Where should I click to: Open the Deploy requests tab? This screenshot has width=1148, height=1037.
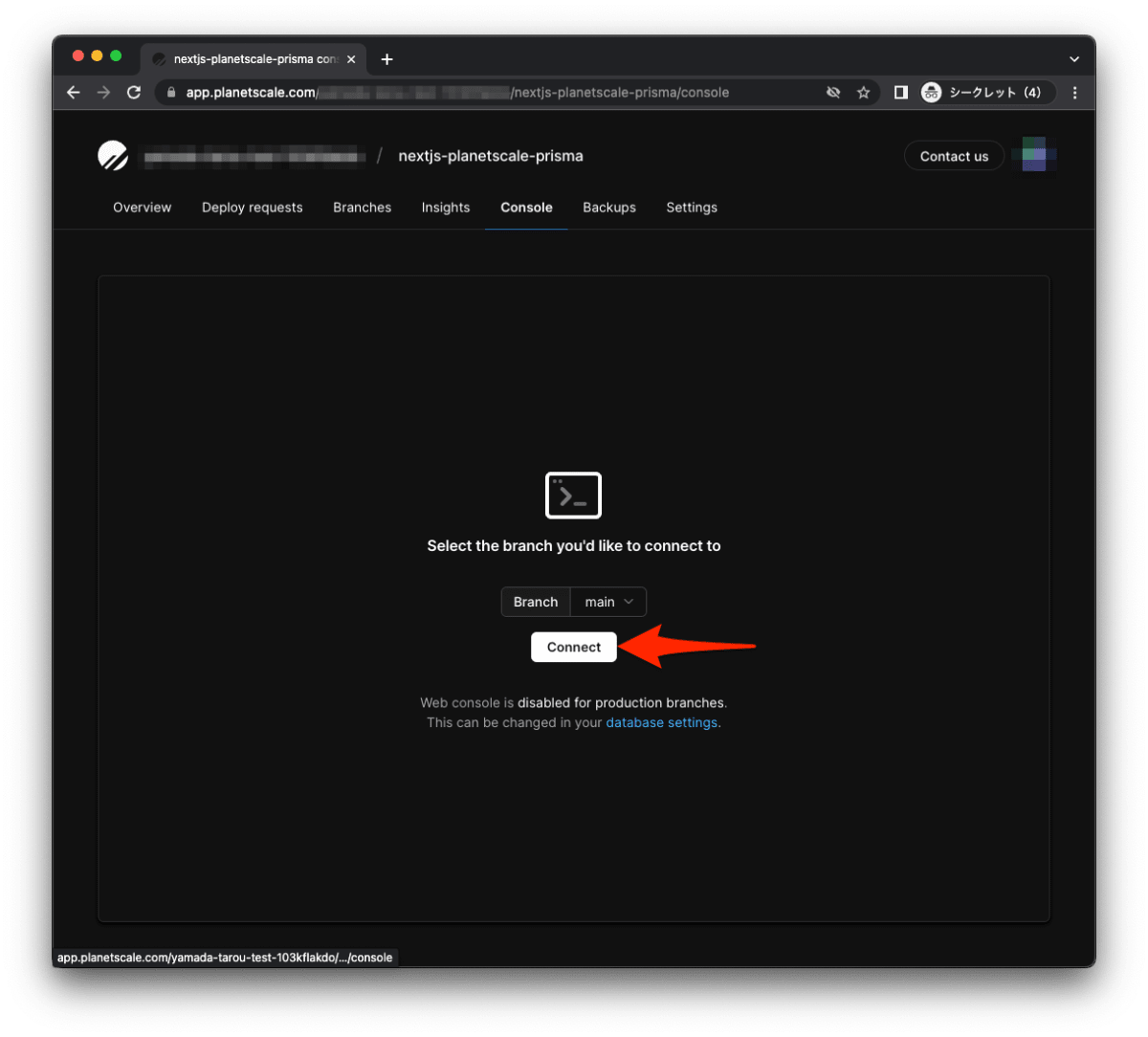coord(253,208)
